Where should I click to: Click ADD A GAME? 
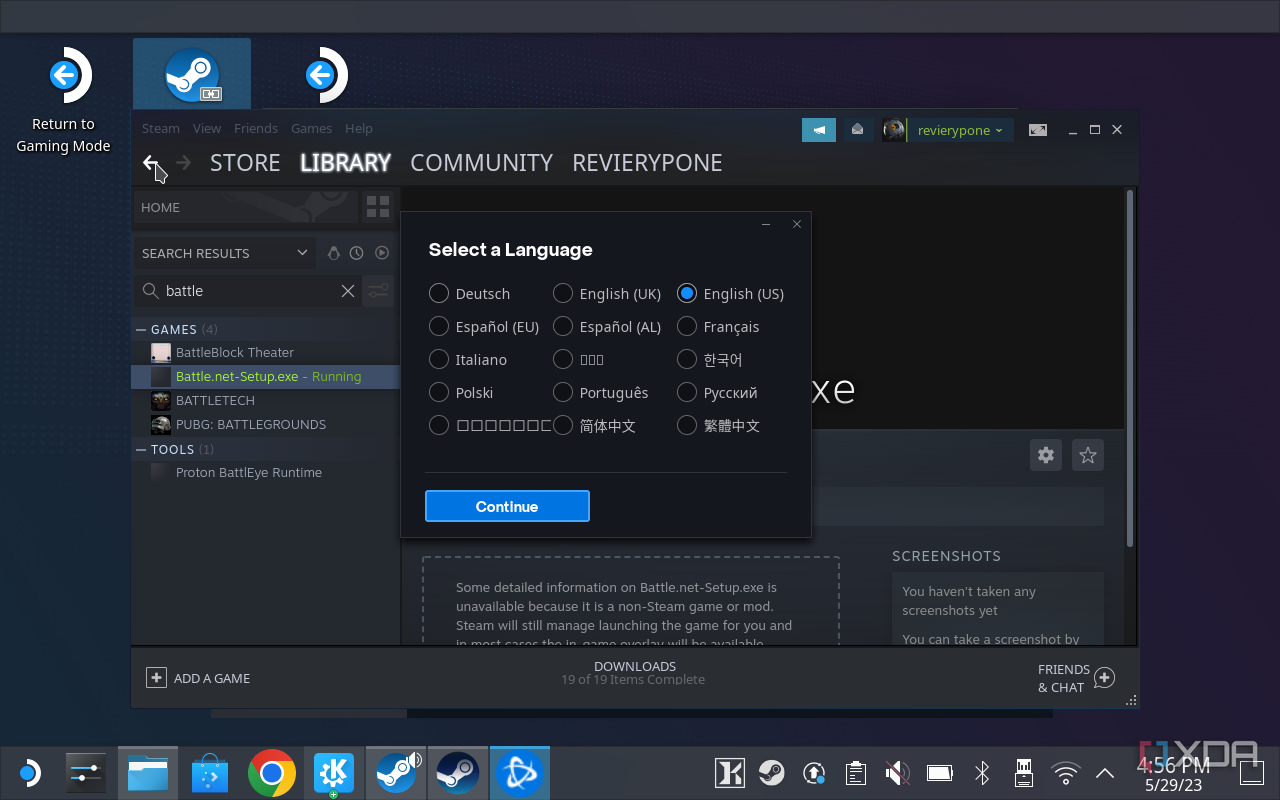pyautogui.click(x=198, y=678)
